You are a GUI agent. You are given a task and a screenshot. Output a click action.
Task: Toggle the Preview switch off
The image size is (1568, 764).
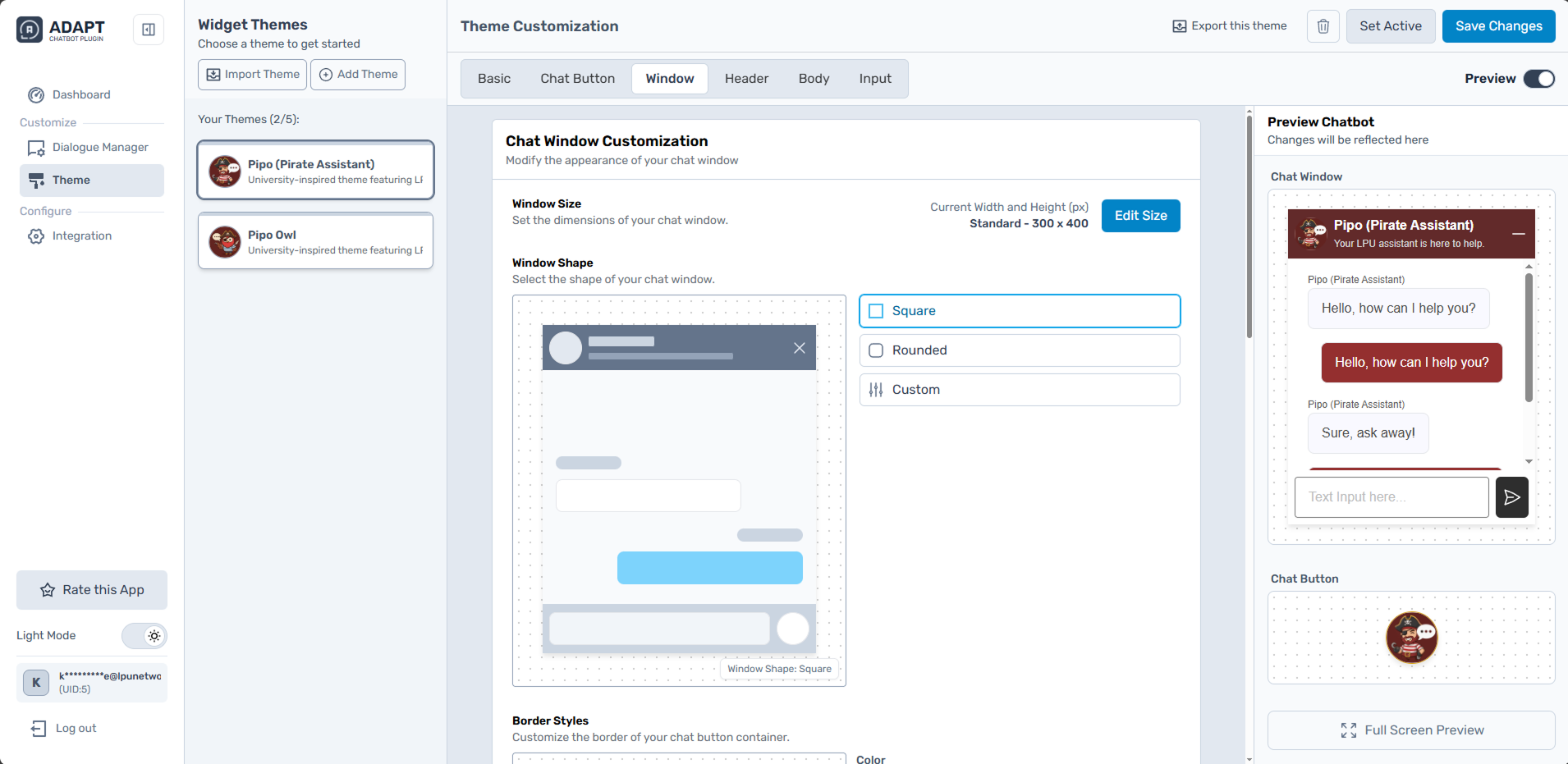(x=1538, y=79)
